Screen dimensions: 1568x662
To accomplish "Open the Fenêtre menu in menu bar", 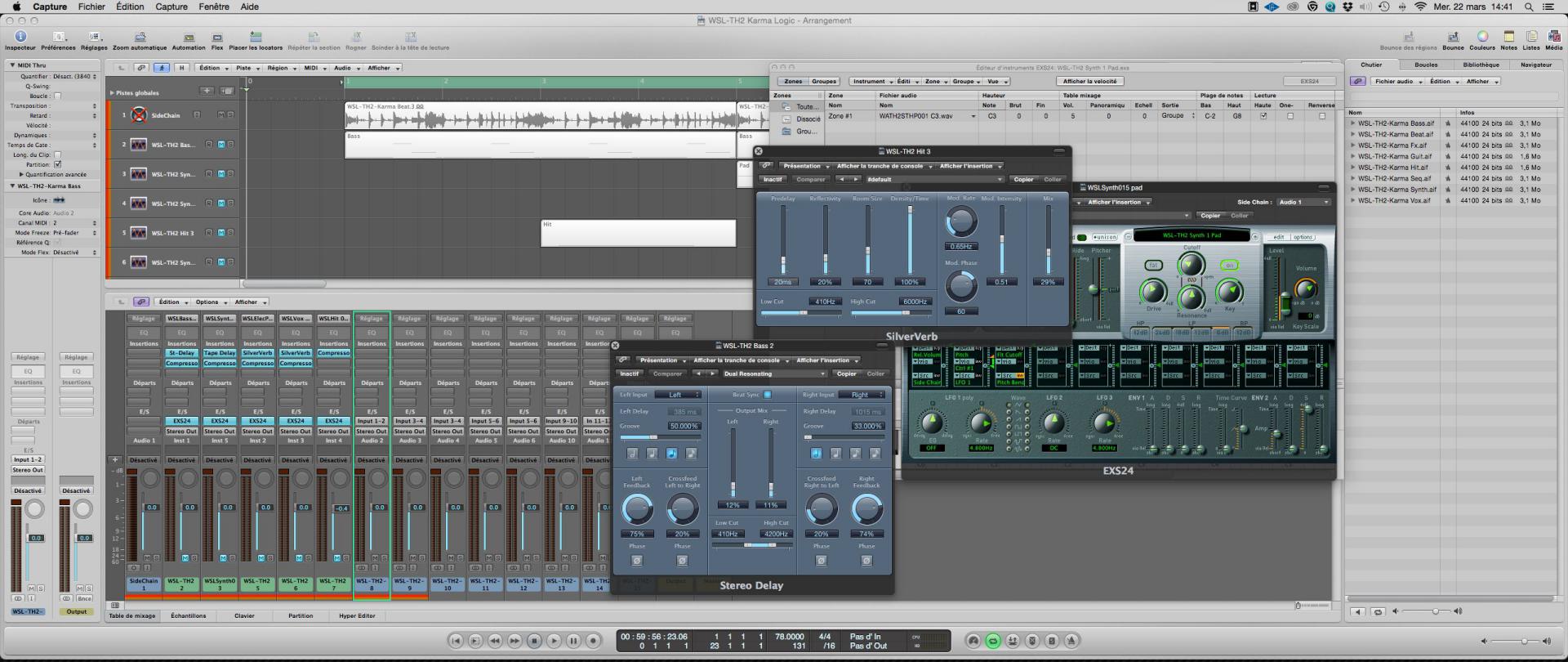I will 214,7.
